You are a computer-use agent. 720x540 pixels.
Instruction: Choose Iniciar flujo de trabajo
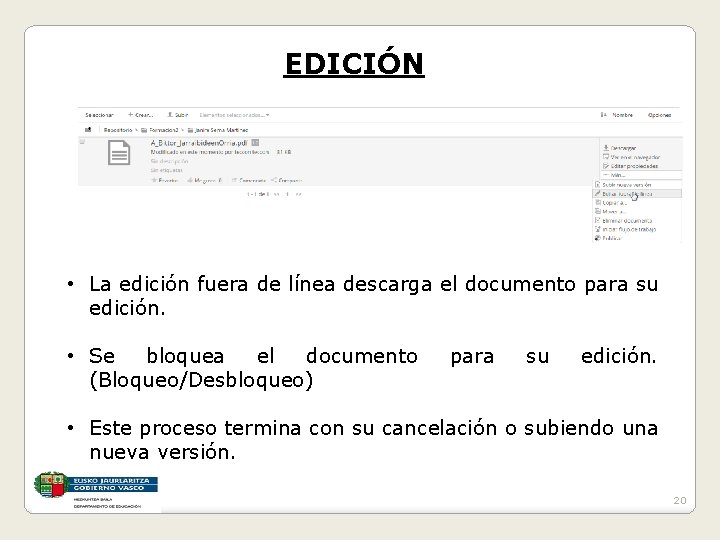click(625, 229)
